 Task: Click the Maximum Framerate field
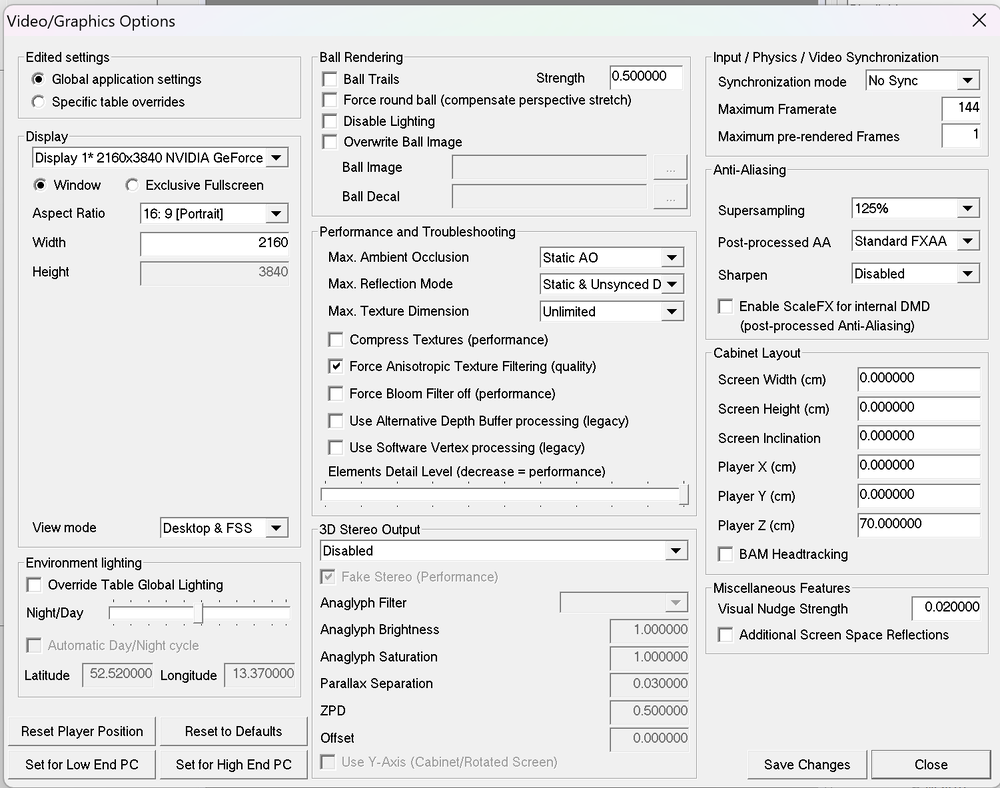(961, 108)
